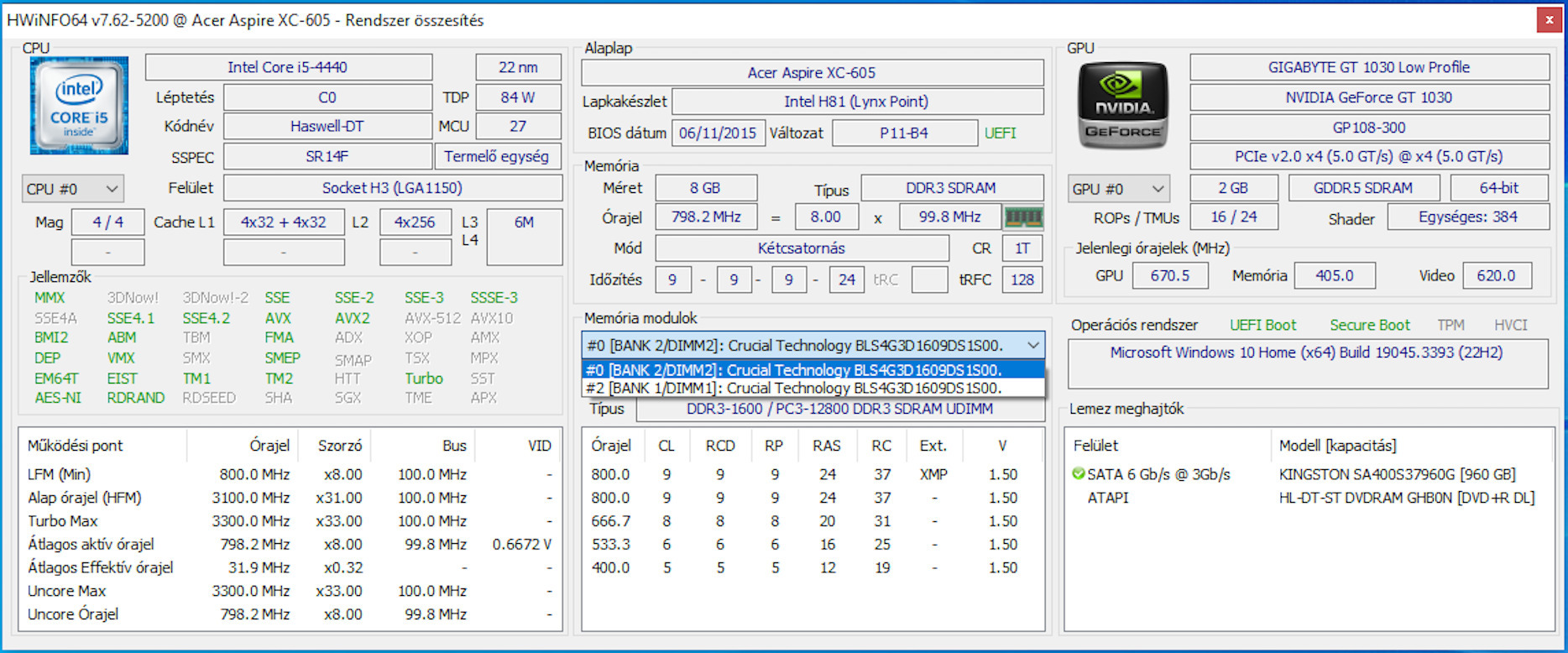Screen dimensions: 1568x653
Task: Click the Secure Boot label
Action: click(x=1370, y=325)
